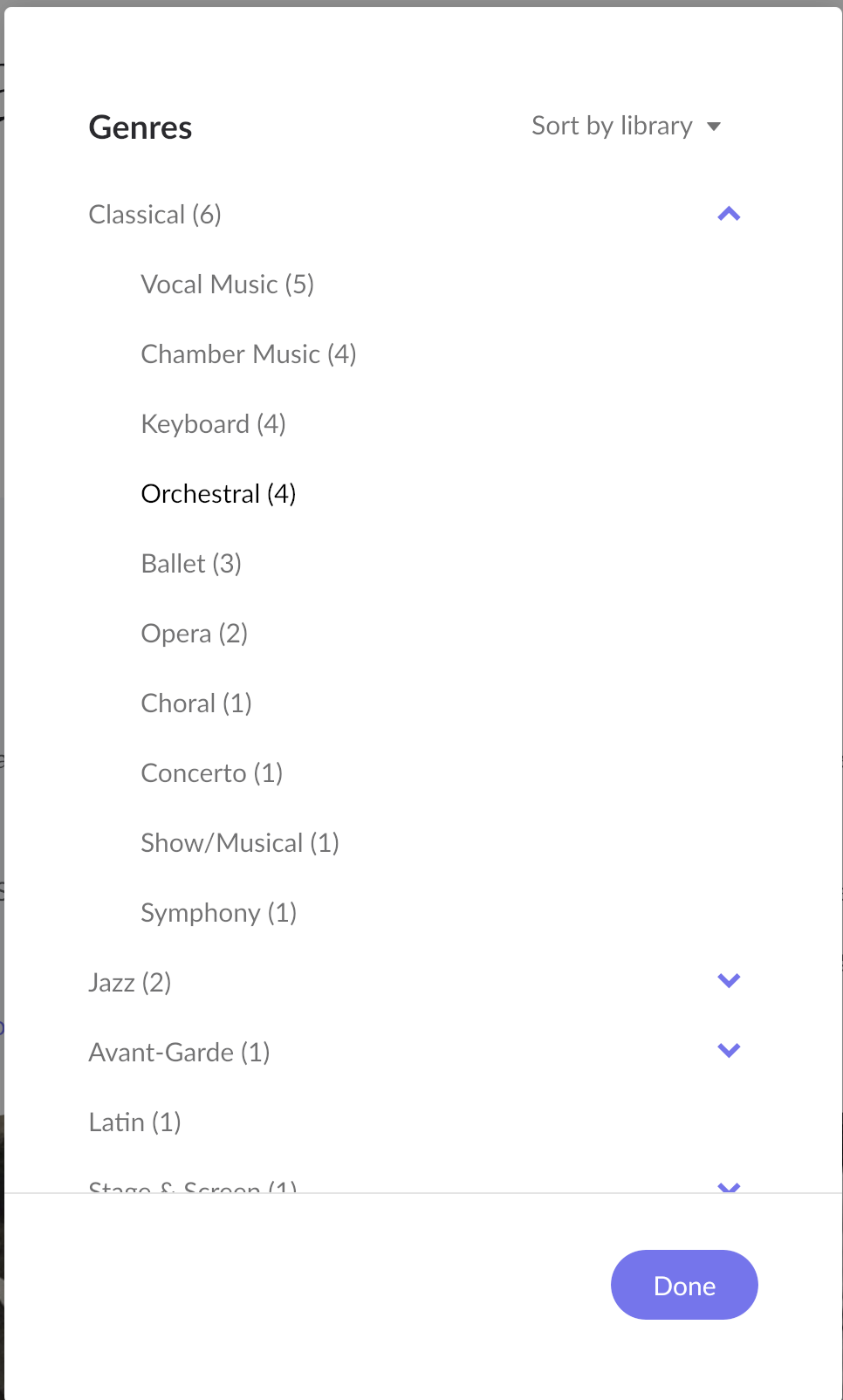The image size is (843, 1400).
Task: Choose the Symphony (1) subgenre
Action: pos(219,913)
